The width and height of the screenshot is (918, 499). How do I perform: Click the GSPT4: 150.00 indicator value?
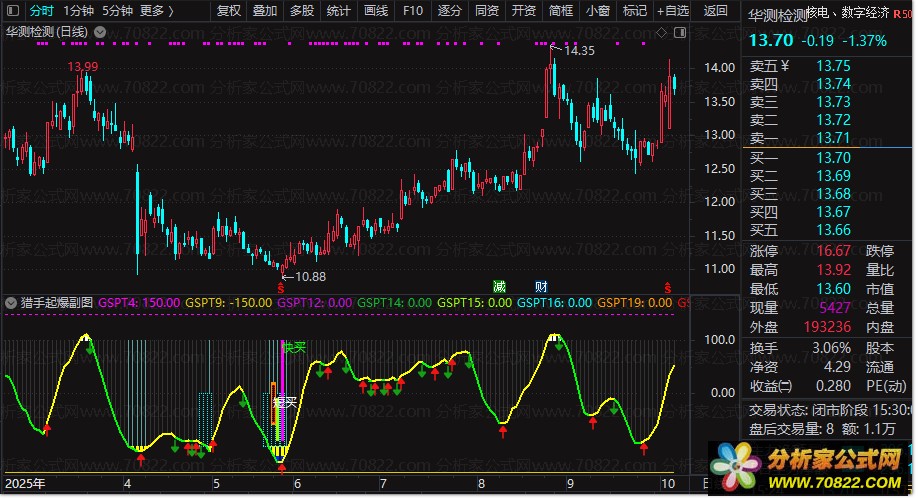coord(139,303)
